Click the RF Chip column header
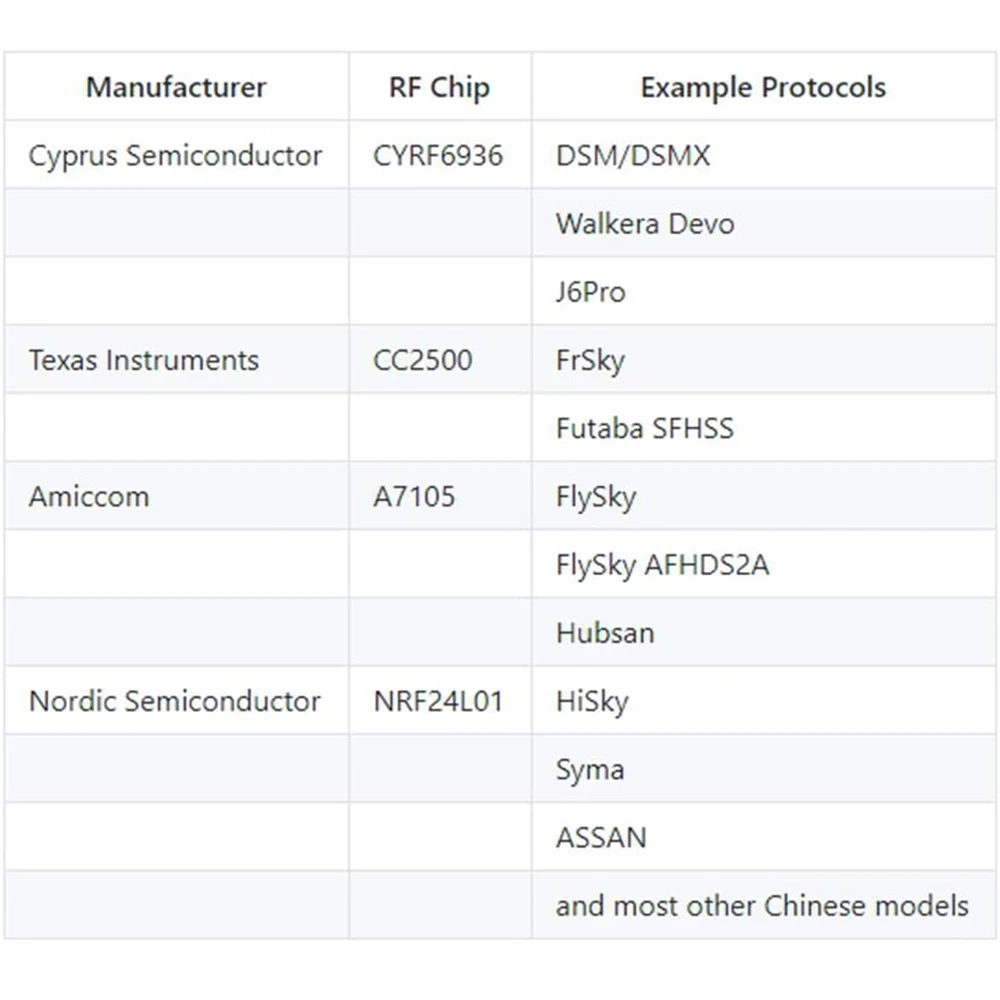 (x=439, y=88)
